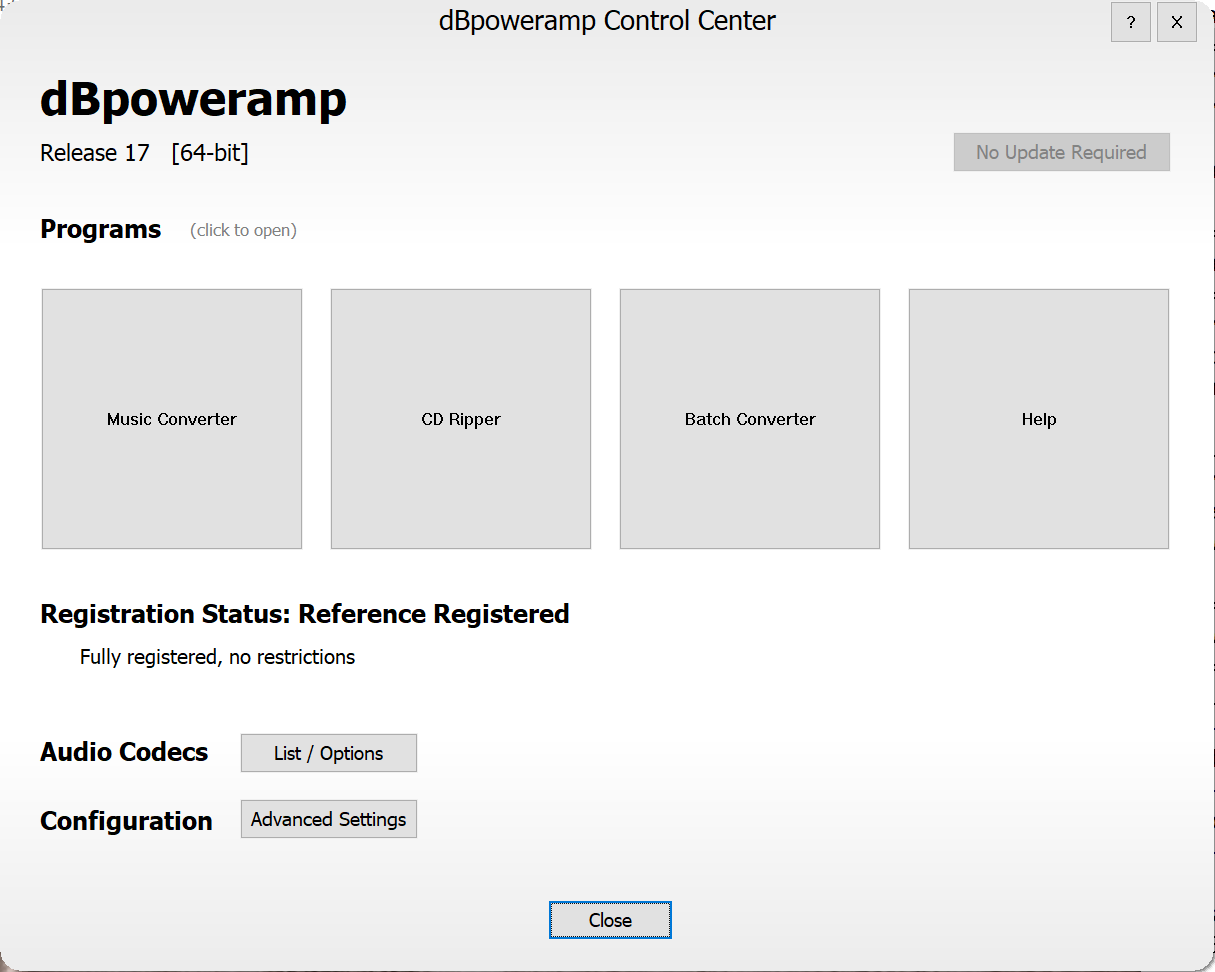Click the [64-bit] architecture label

click(x=210, y=153)
